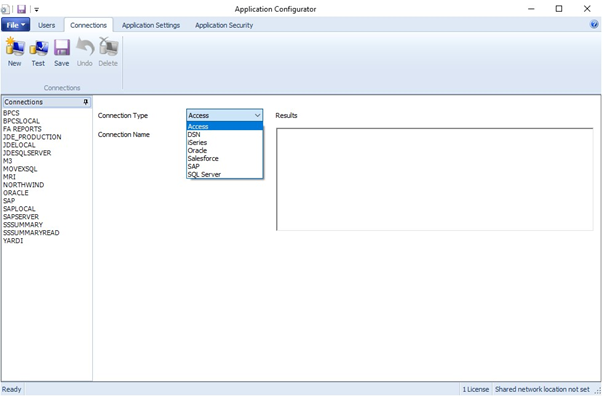The width and height of the screenshot is (602, 396).
Task: Click the quick access save icon
Action: [x=22, y=9]
